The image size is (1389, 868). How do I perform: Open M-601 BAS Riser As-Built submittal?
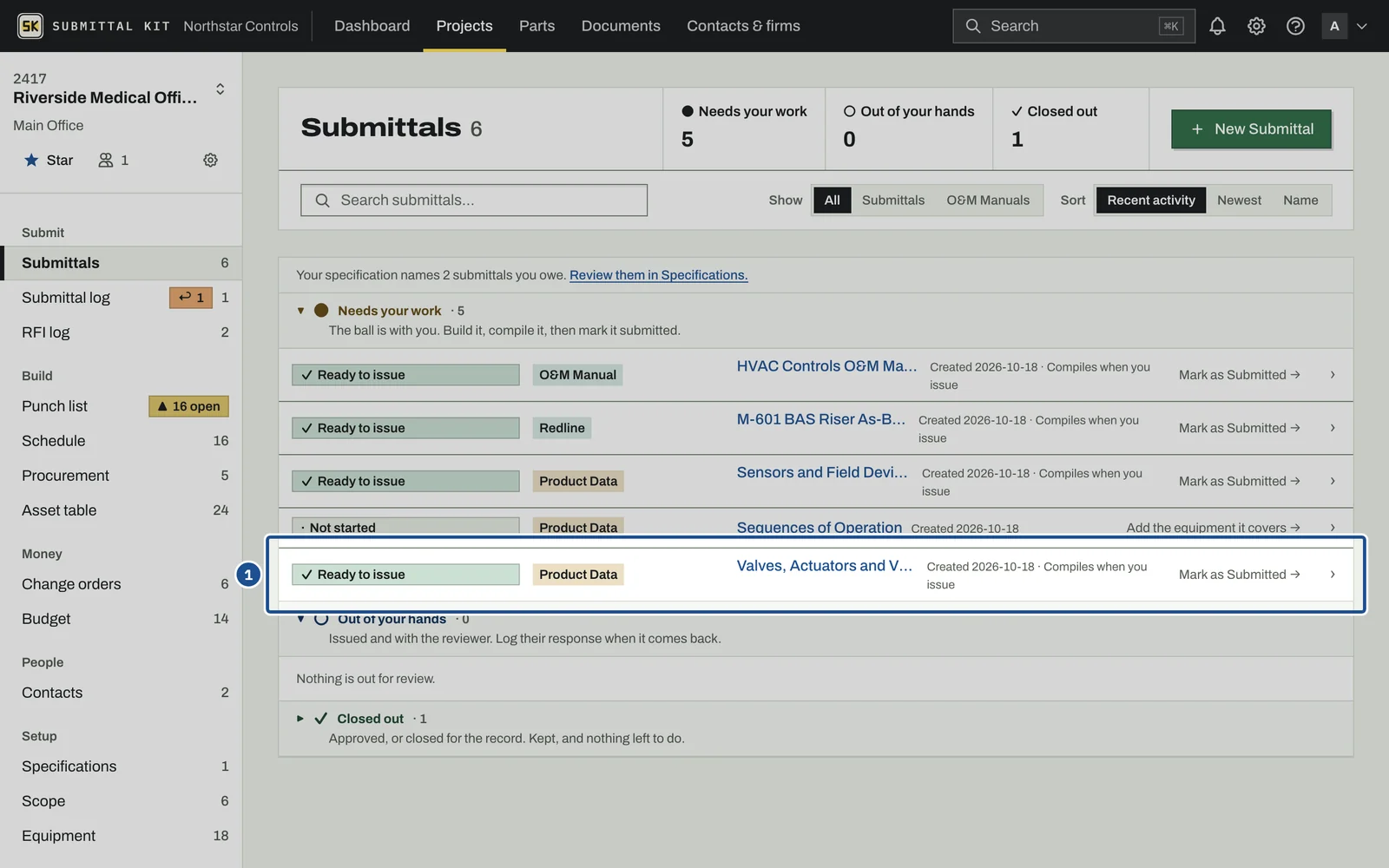pyautogui.click(x=821, y=418)
